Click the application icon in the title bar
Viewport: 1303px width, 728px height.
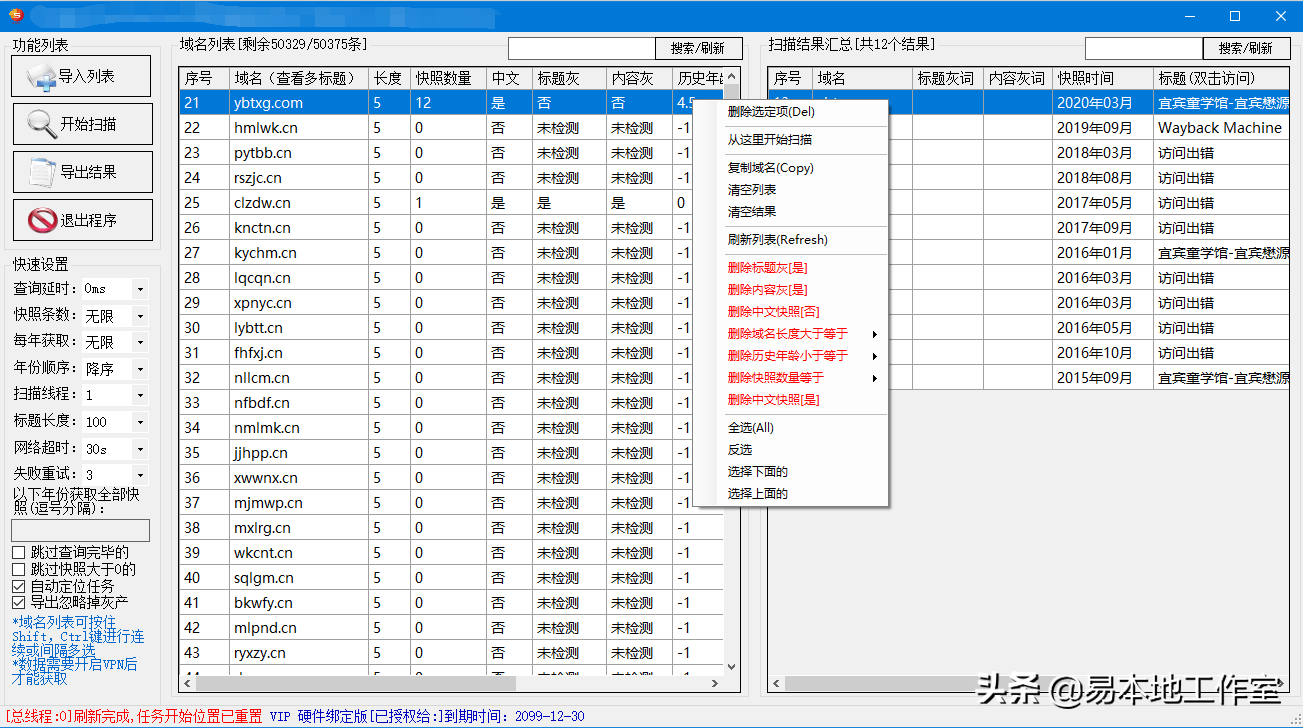pos(14,15)
